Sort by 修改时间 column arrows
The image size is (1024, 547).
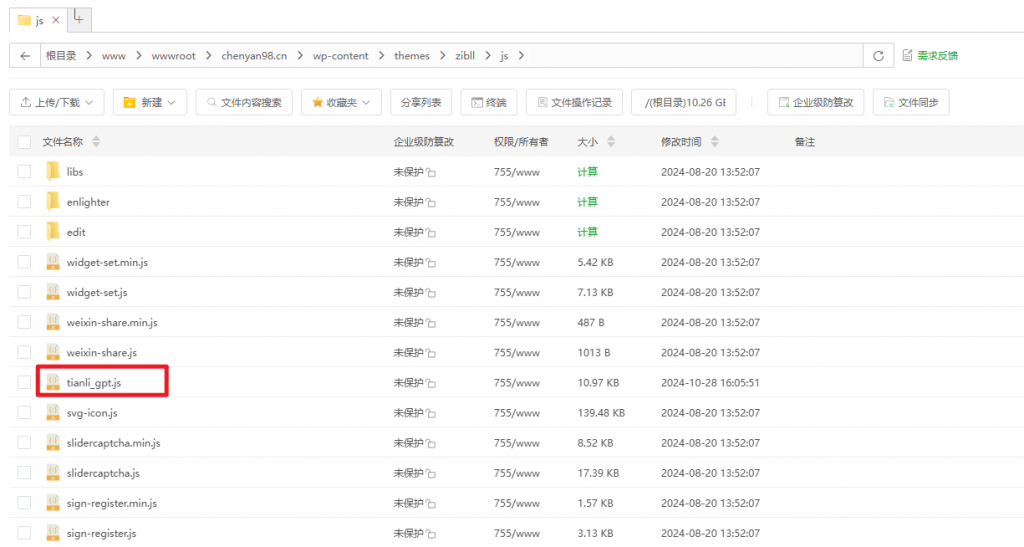pyautogui.click(x=714, y=142)
